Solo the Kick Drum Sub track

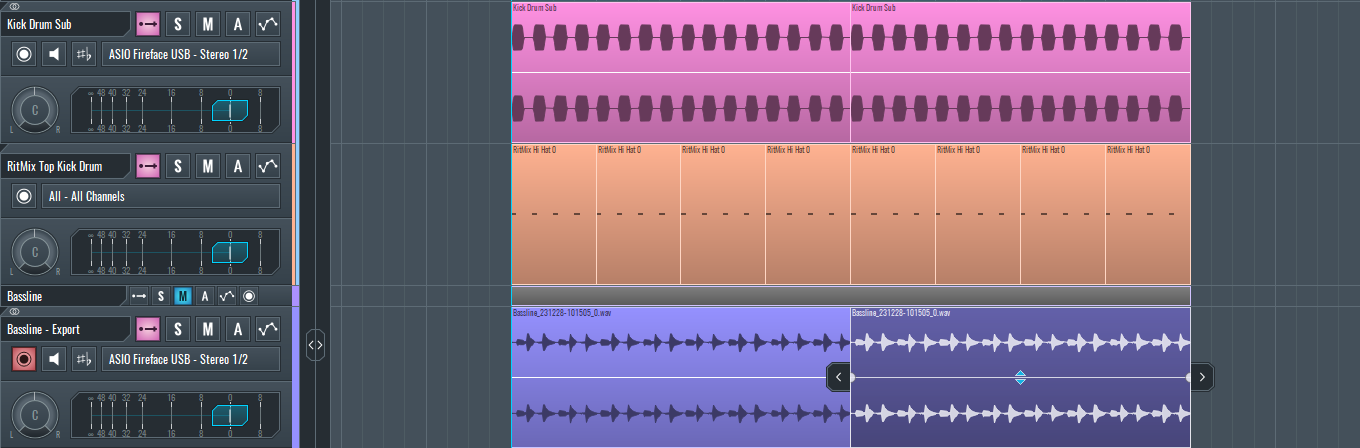click(177, 24)
